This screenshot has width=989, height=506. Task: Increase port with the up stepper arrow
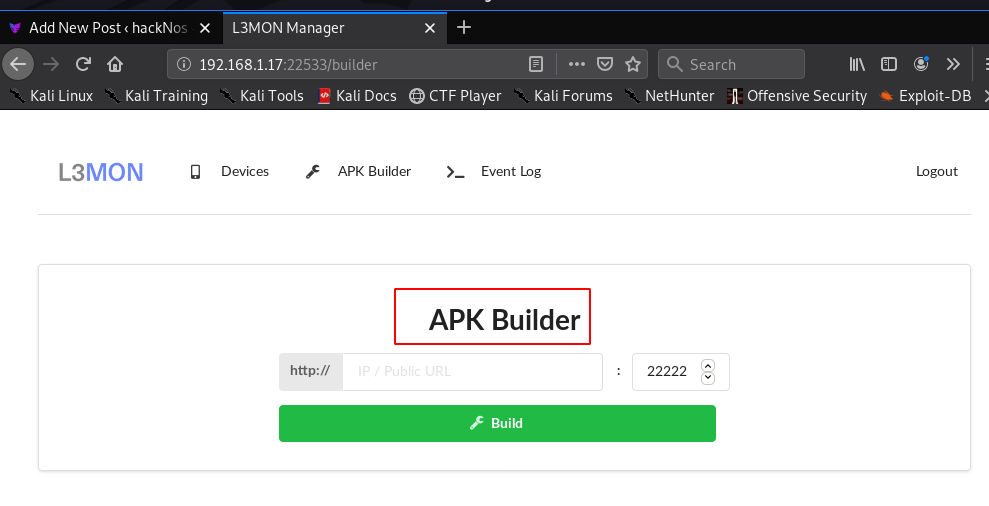click(708, 365)
